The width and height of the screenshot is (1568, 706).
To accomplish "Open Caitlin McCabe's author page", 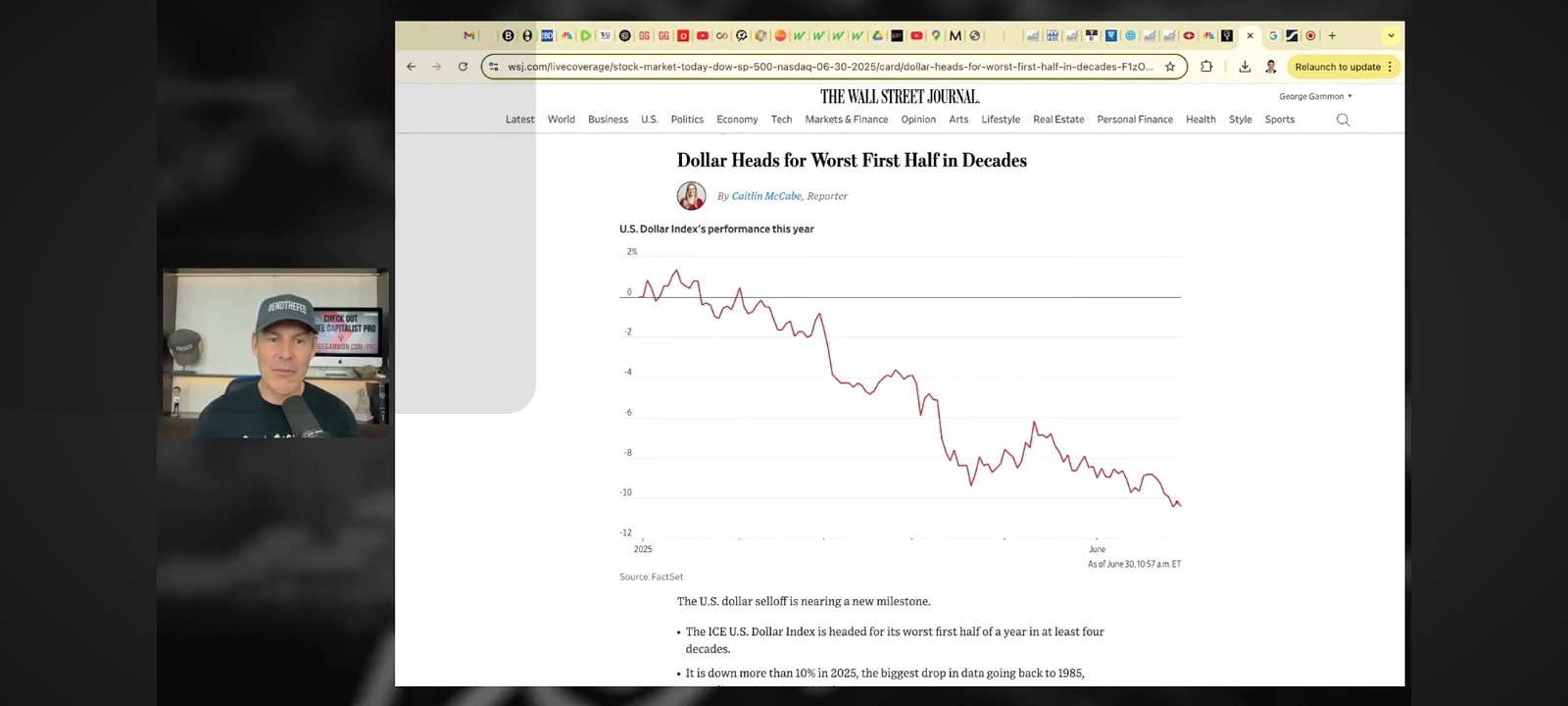I will (x=766, y=196).
